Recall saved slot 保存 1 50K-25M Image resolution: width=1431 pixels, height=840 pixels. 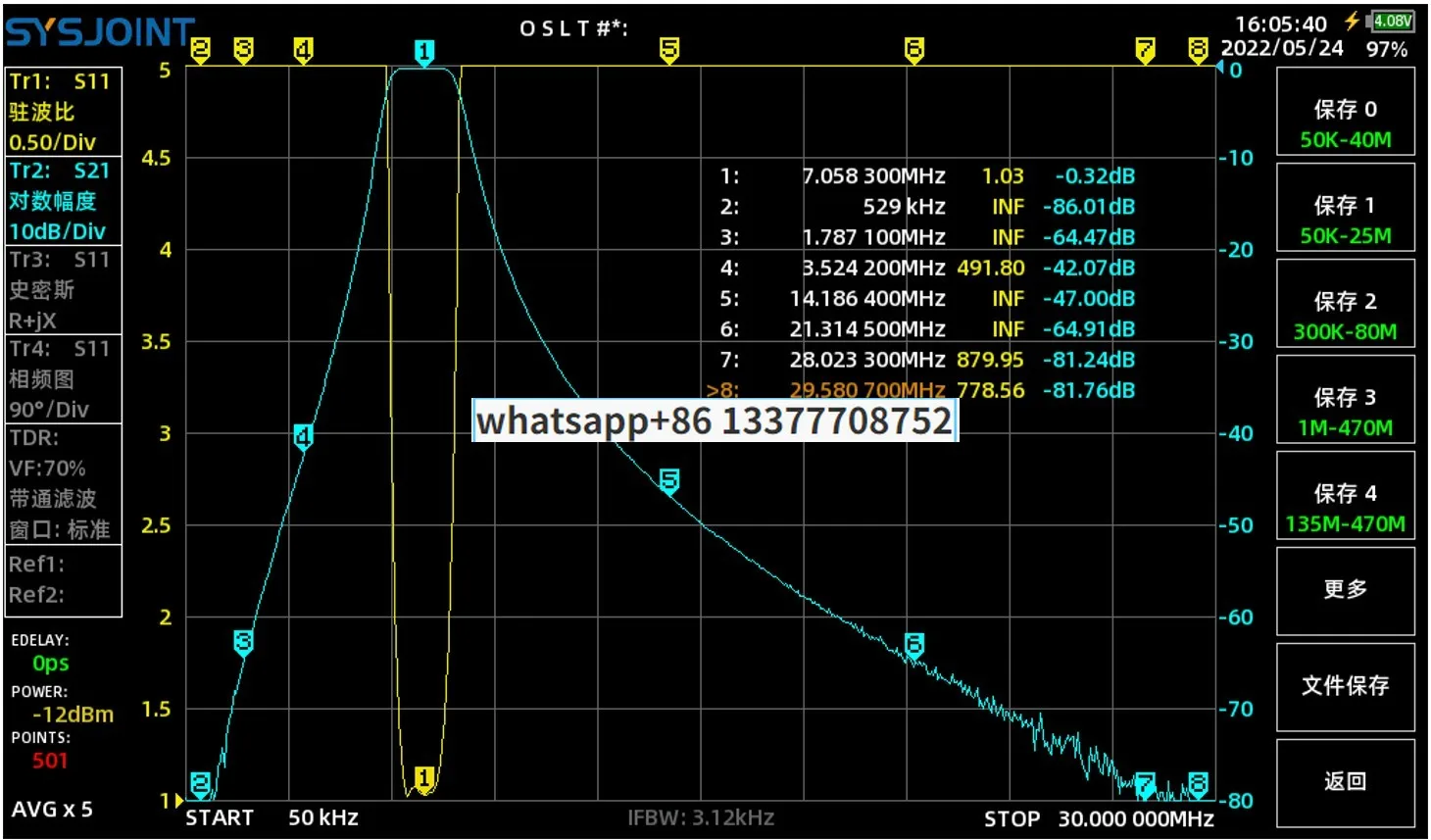pyautogui.click(x=1346, y=207)
